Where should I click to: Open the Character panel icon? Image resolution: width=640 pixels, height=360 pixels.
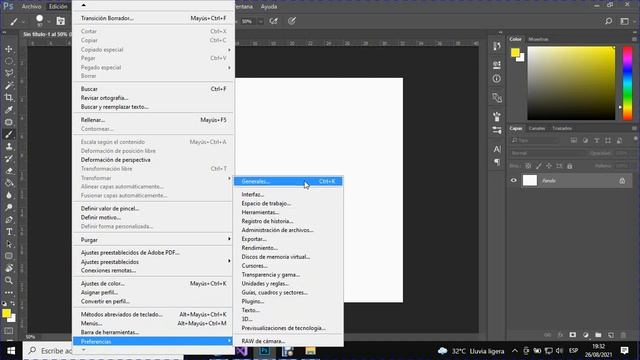[x=497, y=149]
